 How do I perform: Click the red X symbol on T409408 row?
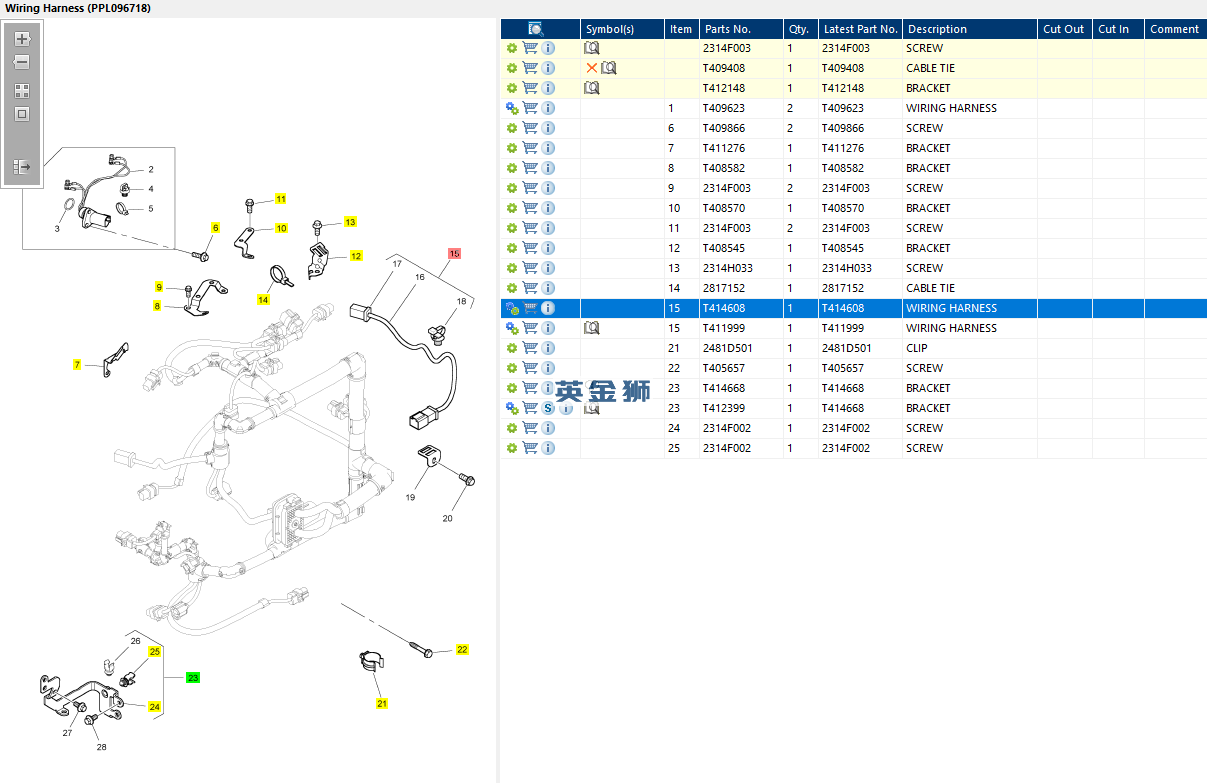coord(592,68)
